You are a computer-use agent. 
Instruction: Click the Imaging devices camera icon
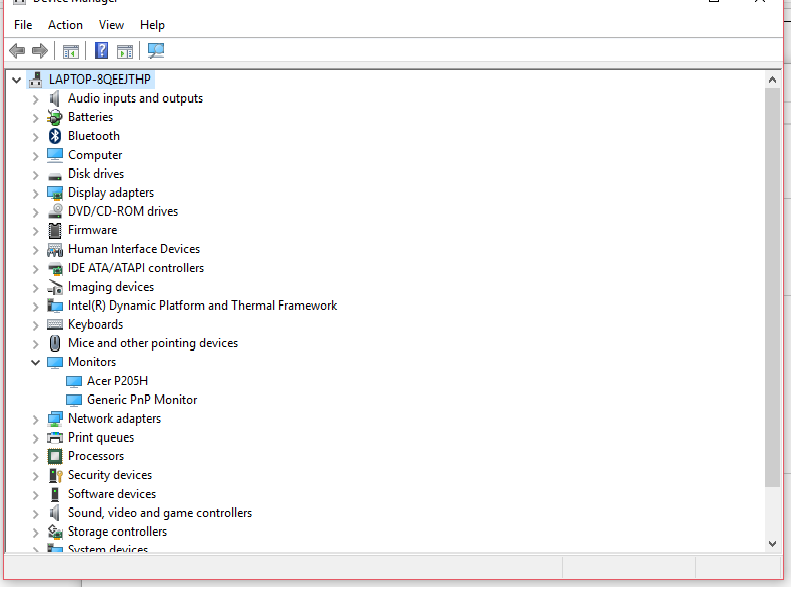coord(55,287)
